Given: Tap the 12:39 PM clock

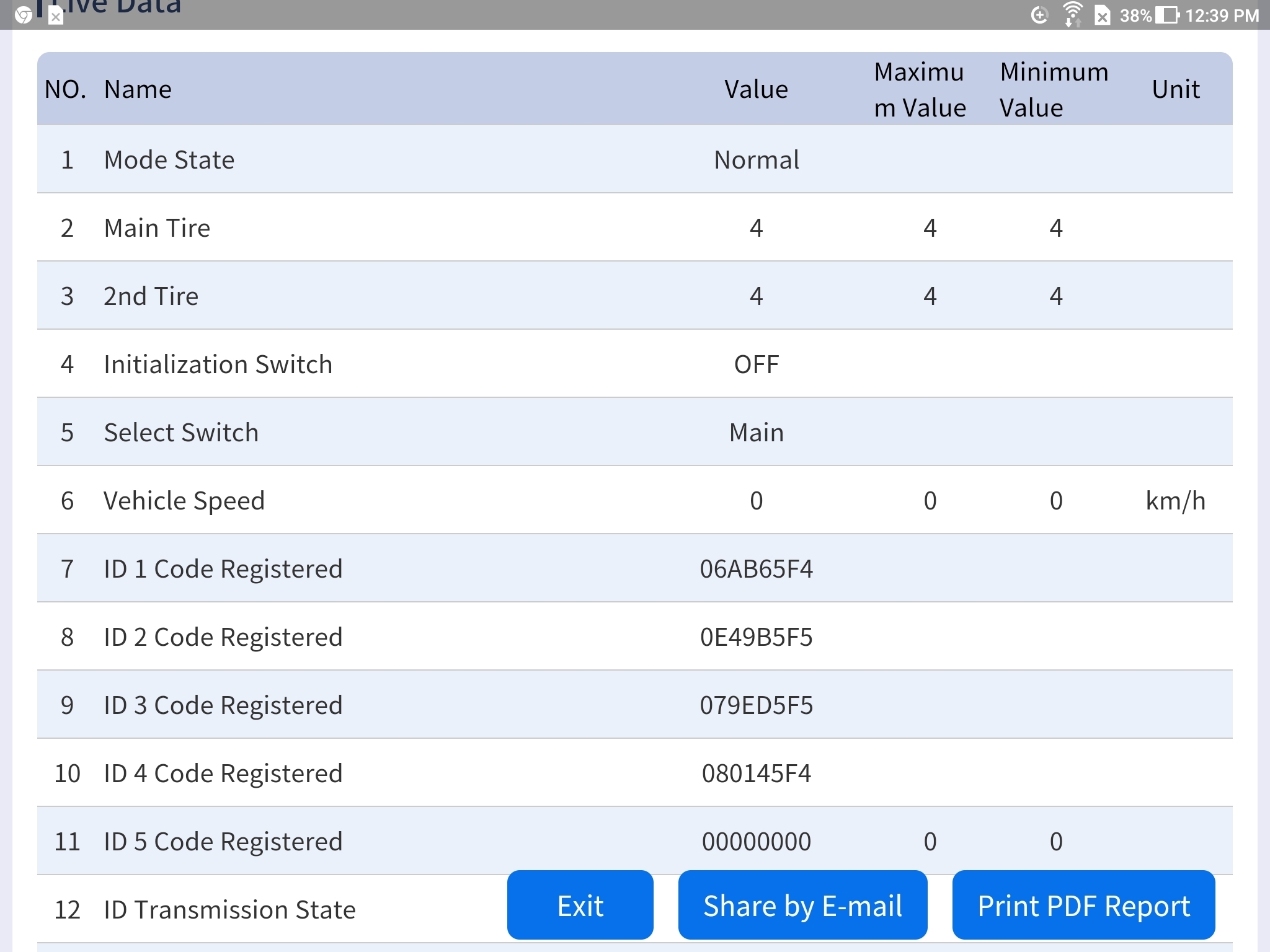Looking at the screenshot, I should 1222,15.
